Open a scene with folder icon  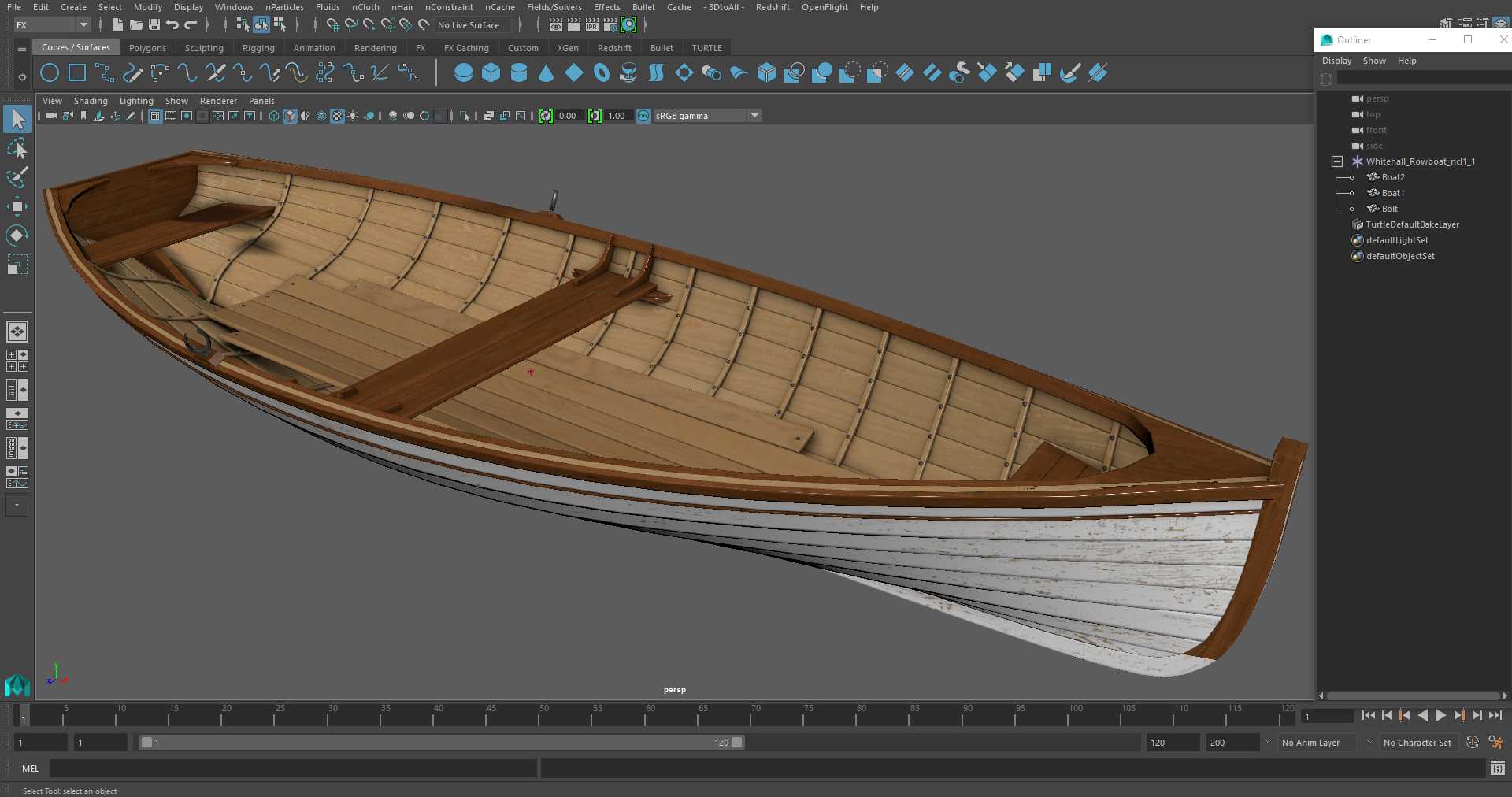click(136, 25)
